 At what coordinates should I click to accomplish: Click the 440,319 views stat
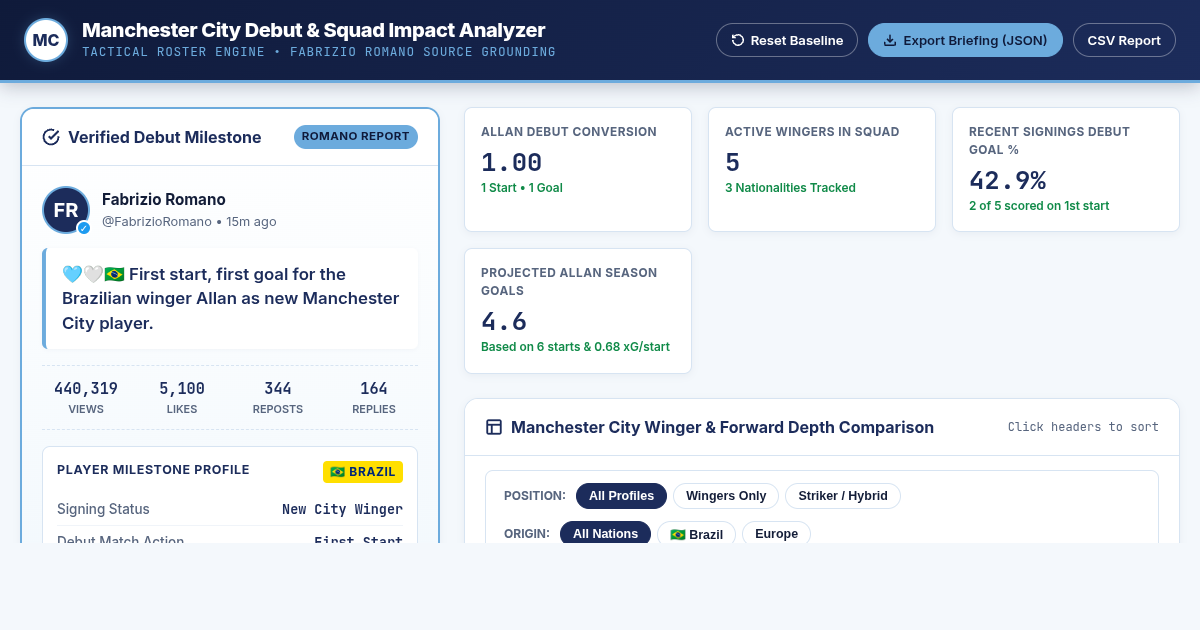(86, 397)
